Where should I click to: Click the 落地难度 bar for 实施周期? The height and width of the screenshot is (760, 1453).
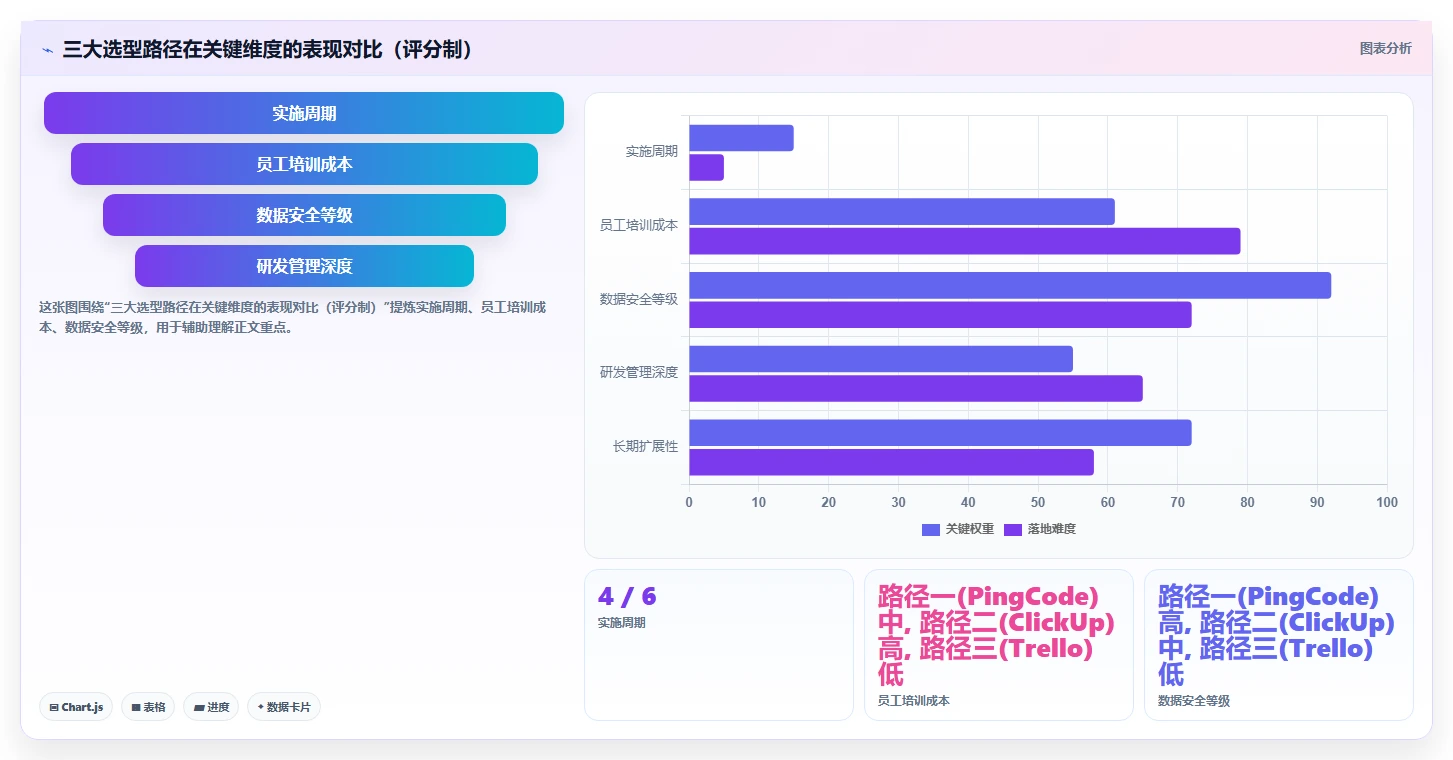tap(706, 167)
